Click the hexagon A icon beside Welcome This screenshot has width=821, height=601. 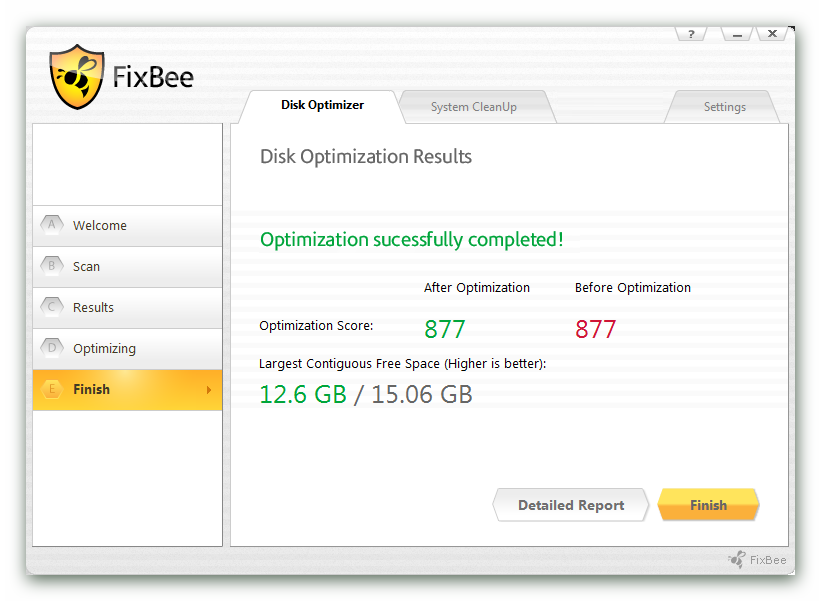pyautogui.click(x=51, y=225)
